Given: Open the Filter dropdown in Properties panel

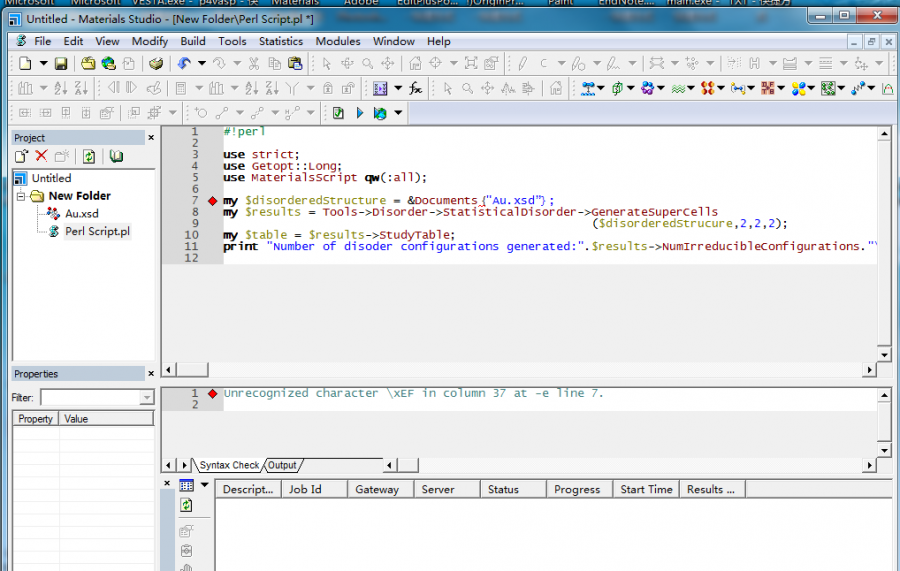Looking at the screenshot, I should [x=147, y=398].
